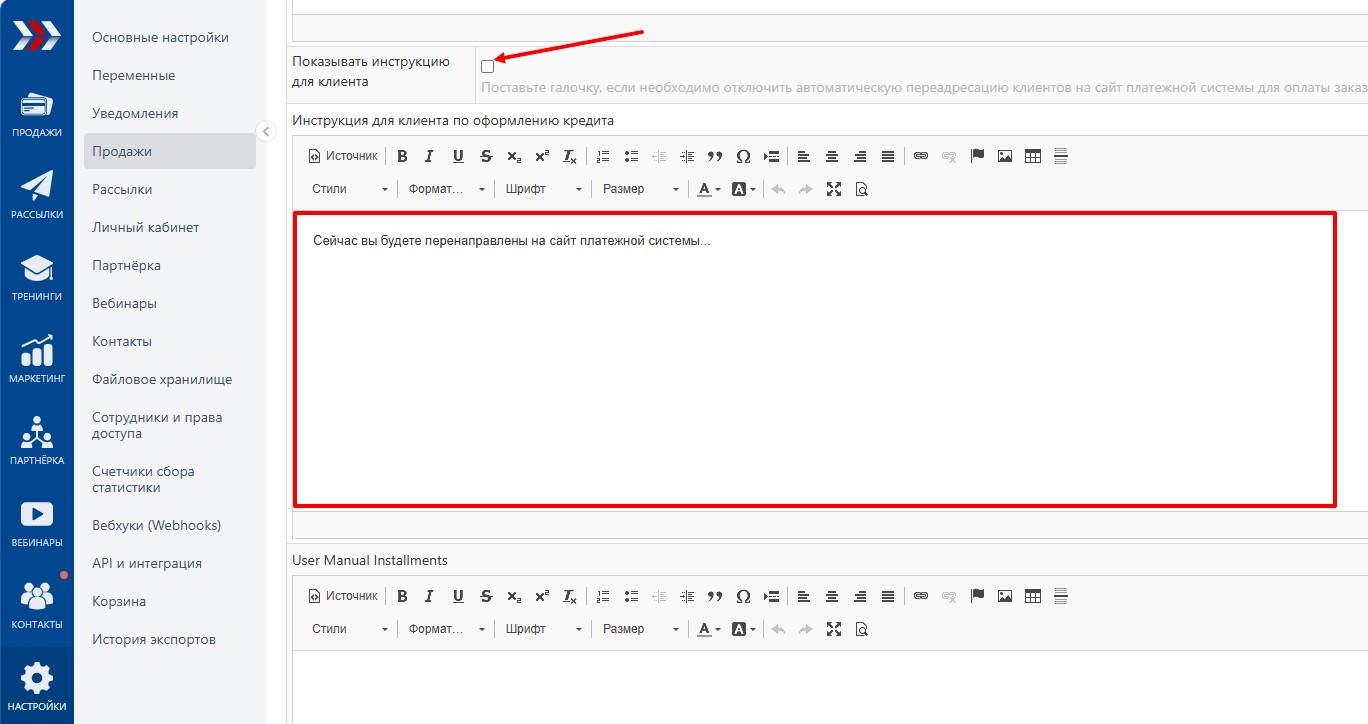Insert table in the credit instruction editor

point(1033,156)
